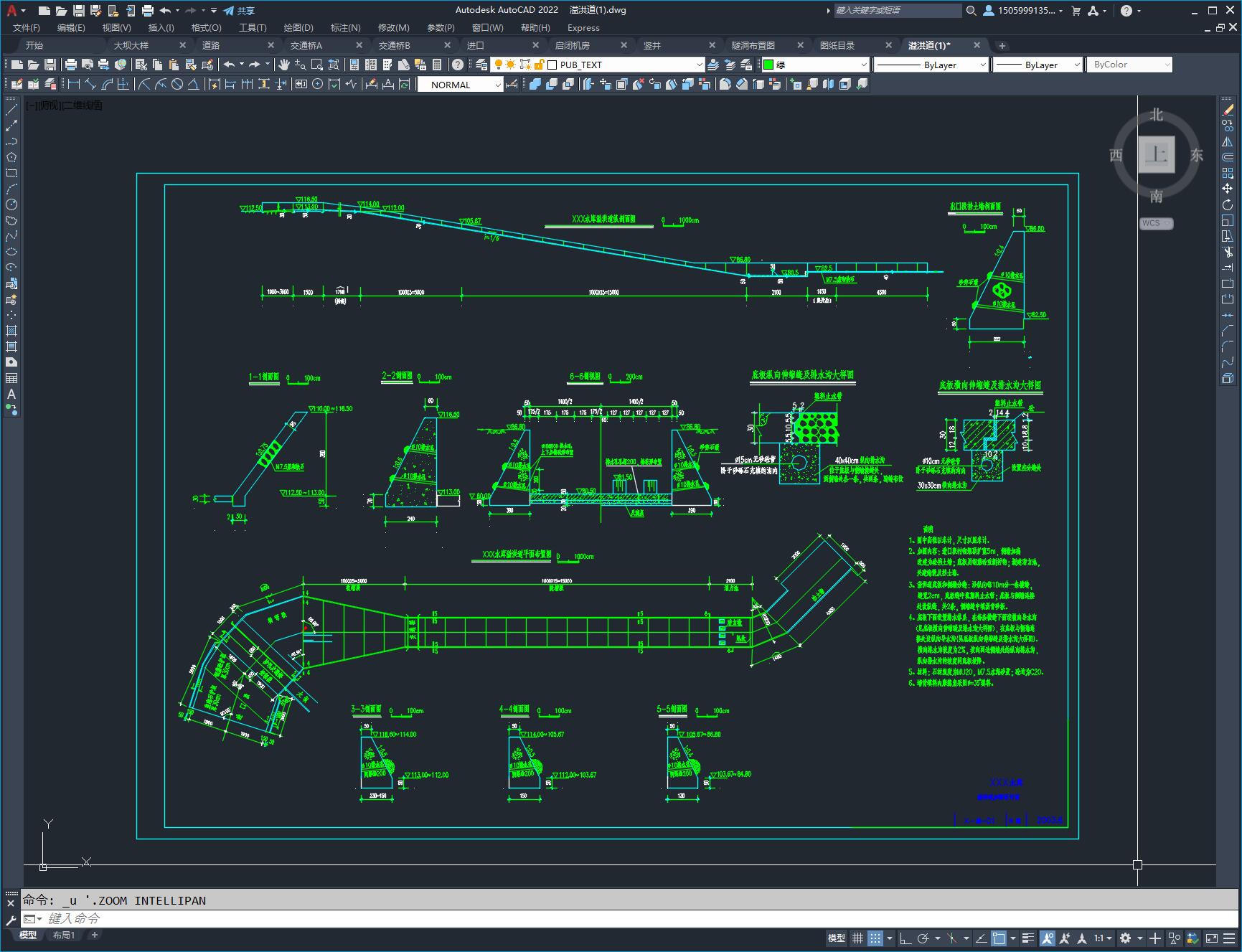
Task: Select the Linear dimension tool
Action: click(73, 85)
